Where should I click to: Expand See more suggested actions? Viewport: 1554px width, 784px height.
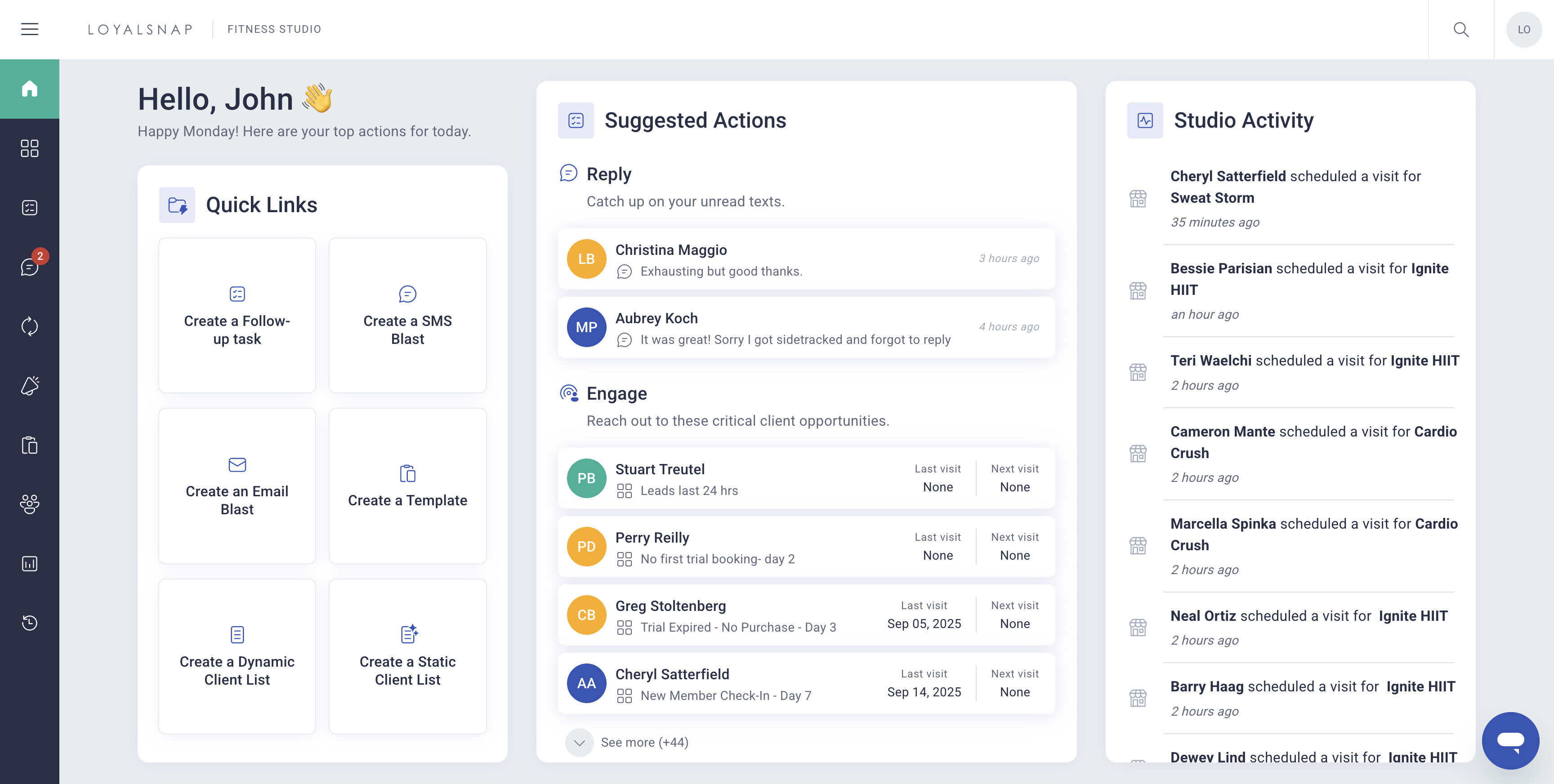point(627,742)
